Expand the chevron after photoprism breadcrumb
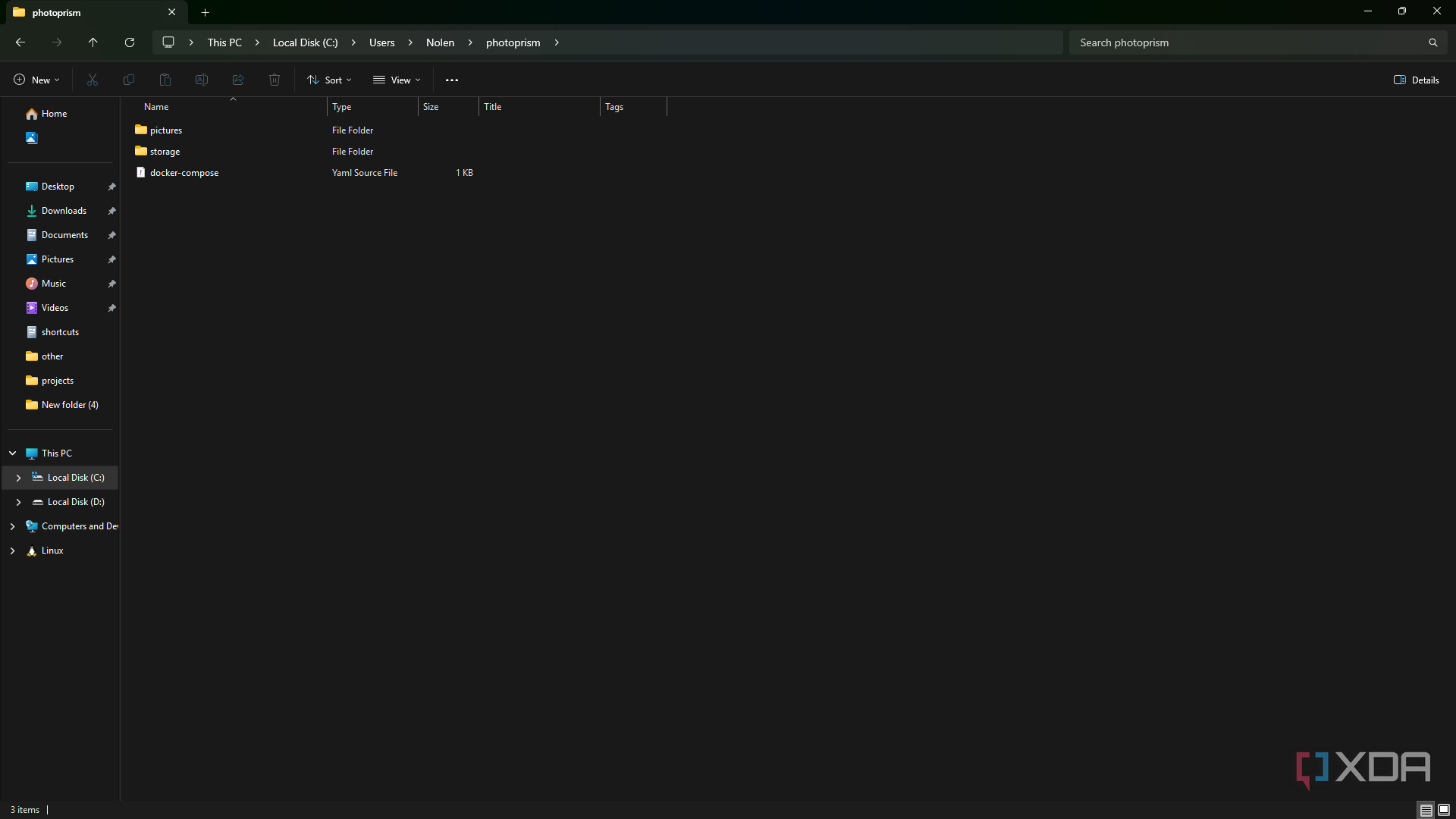This screenshot has height=819, width=1456. (557, 42)
